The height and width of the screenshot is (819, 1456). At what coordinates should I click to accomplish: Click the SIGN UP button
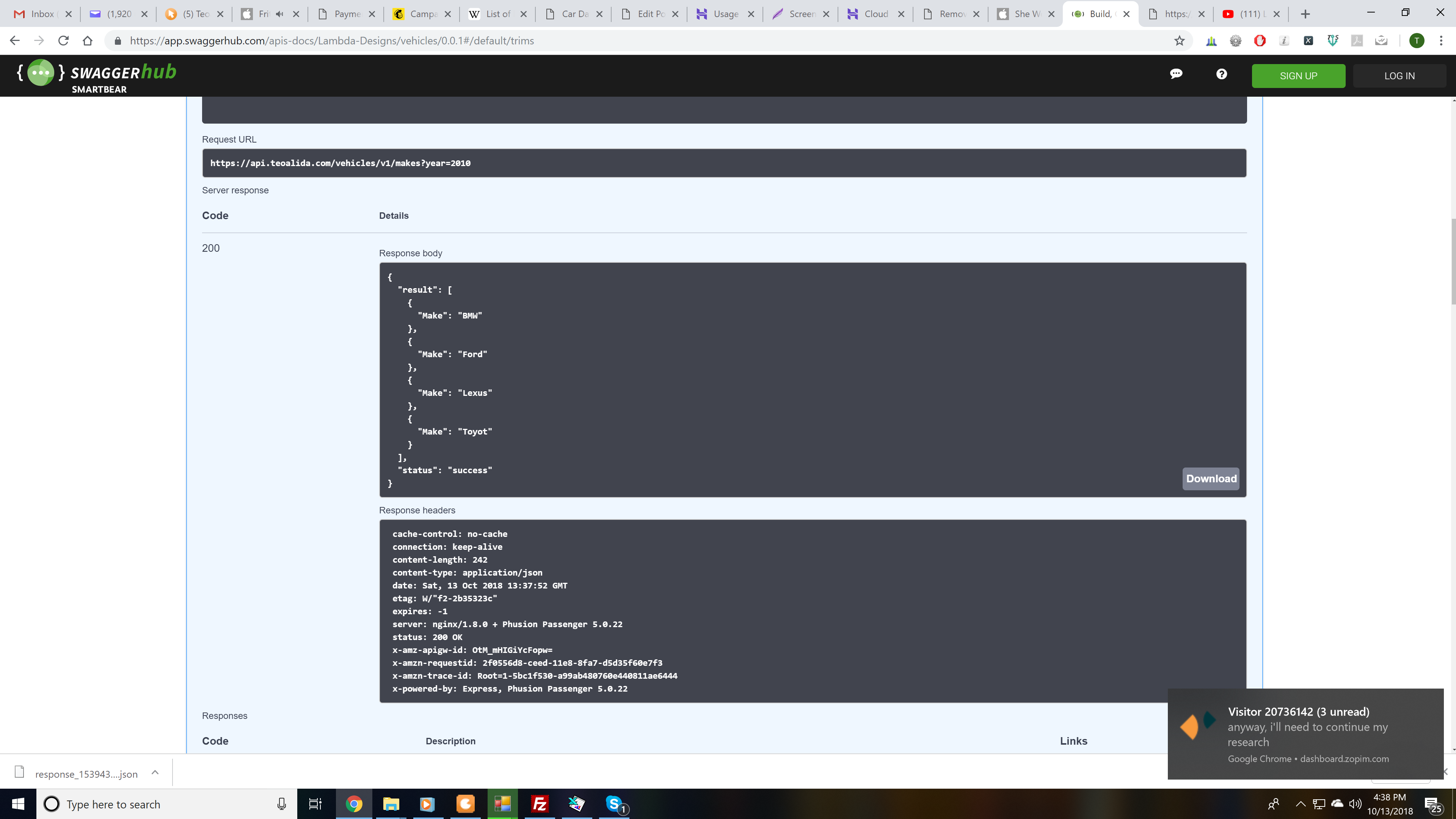(1298, 75)
